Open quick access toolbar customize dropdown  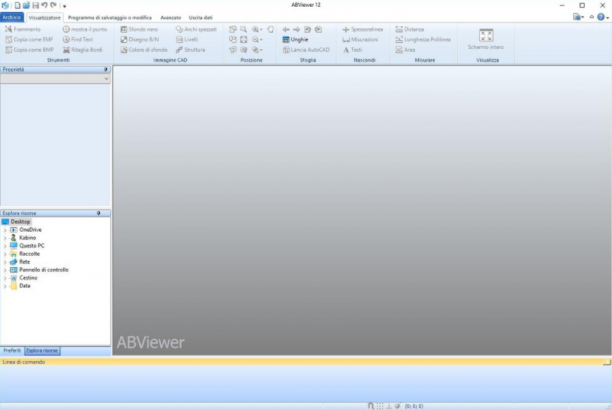tap(64, 6)
